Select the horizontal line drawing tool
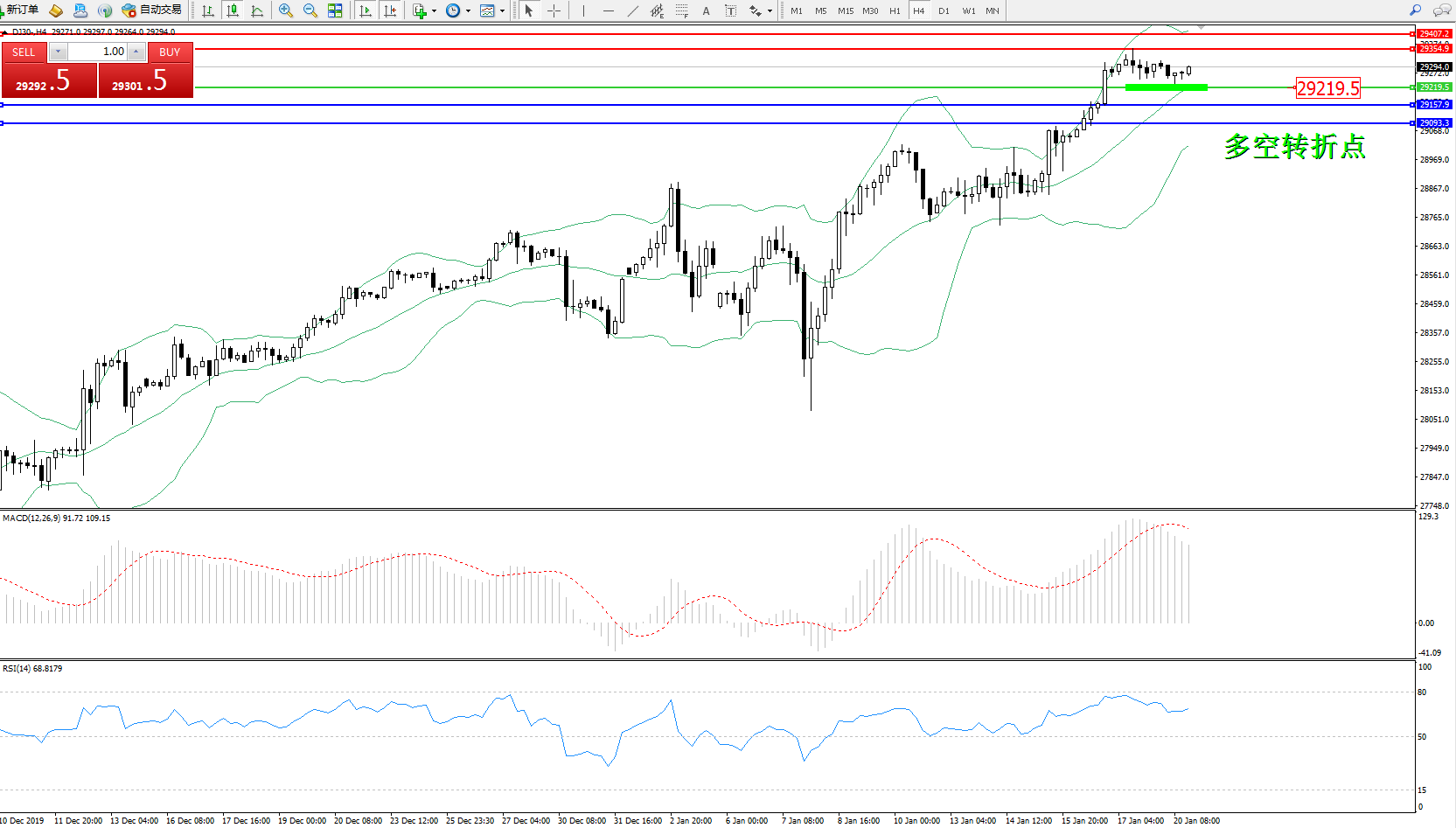Image resolution: width=1456 pixels, height=828 pixels. click(608, 10)
